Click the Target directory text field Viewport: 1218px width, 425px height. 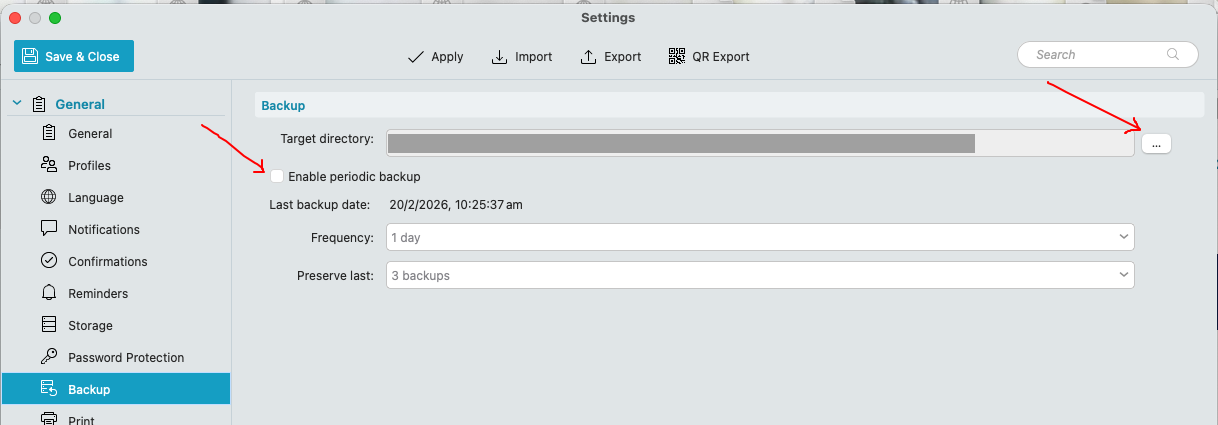coord(760,143)
